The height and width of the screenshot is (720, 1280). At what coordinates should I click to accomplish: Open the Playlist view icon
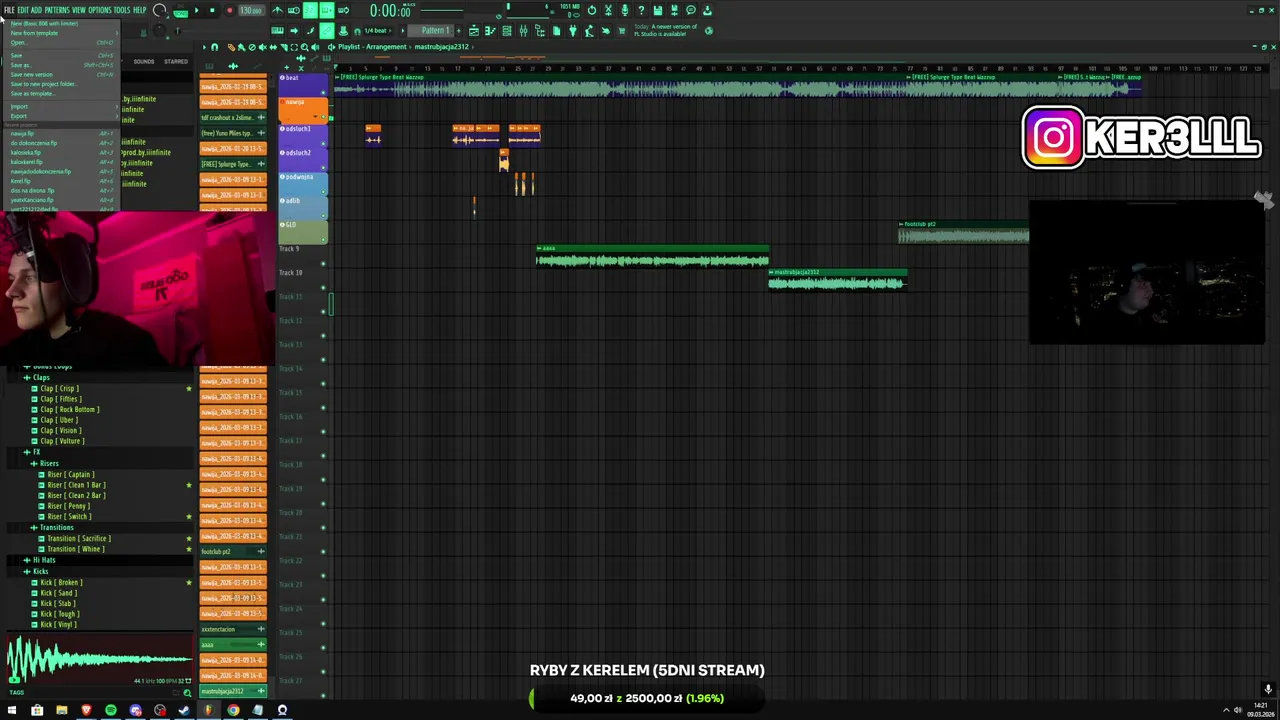point(474,31)
